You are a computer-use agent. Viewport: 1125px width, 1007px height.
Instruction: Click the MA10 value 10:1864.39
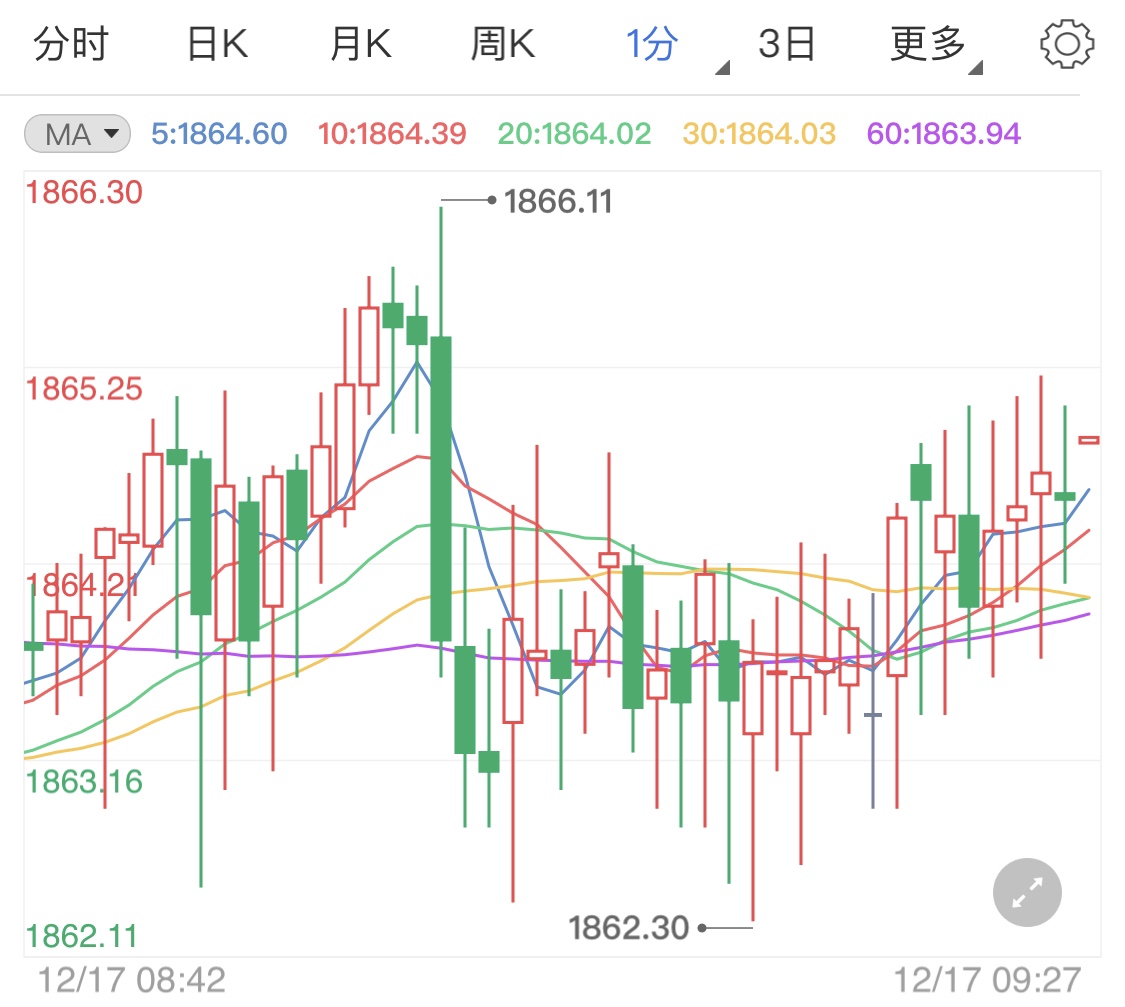392,133
